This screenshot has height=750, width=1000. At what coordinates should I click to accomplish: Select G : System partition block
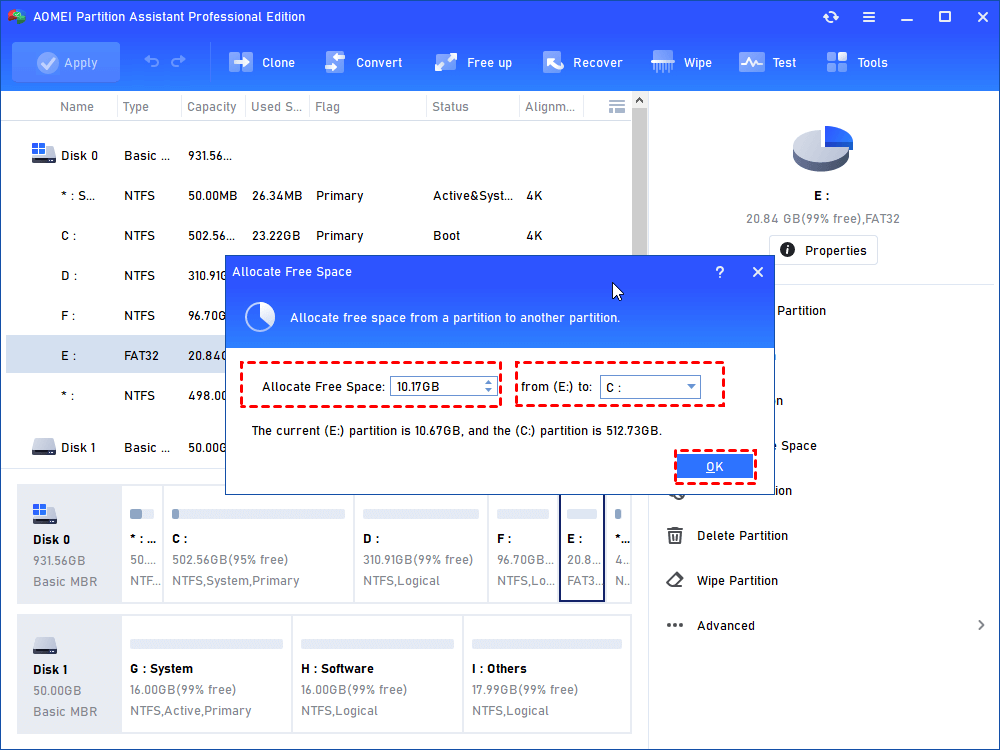tap(207, 674)
